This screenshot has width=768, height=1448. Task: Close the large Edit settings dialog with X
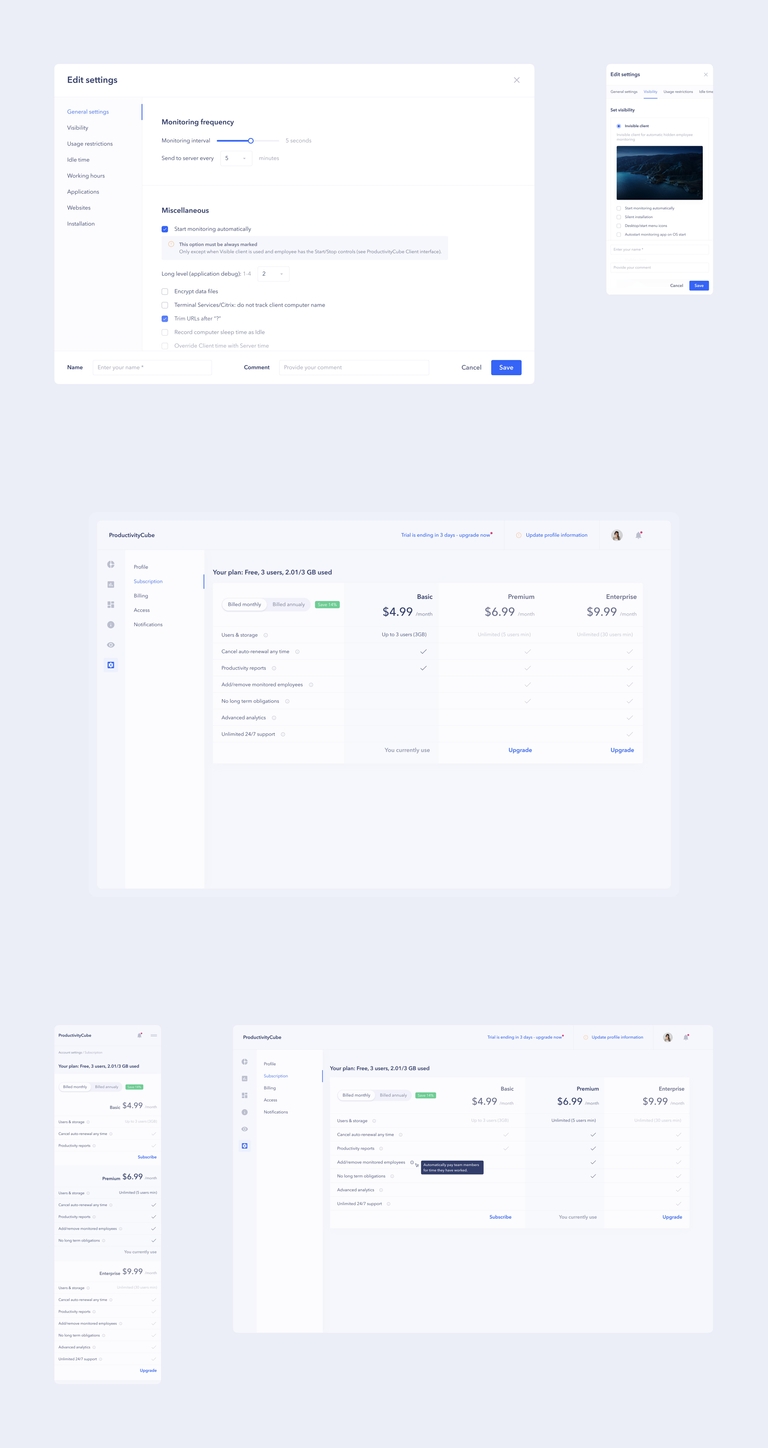pyautogui.click(x=517, y=80)
